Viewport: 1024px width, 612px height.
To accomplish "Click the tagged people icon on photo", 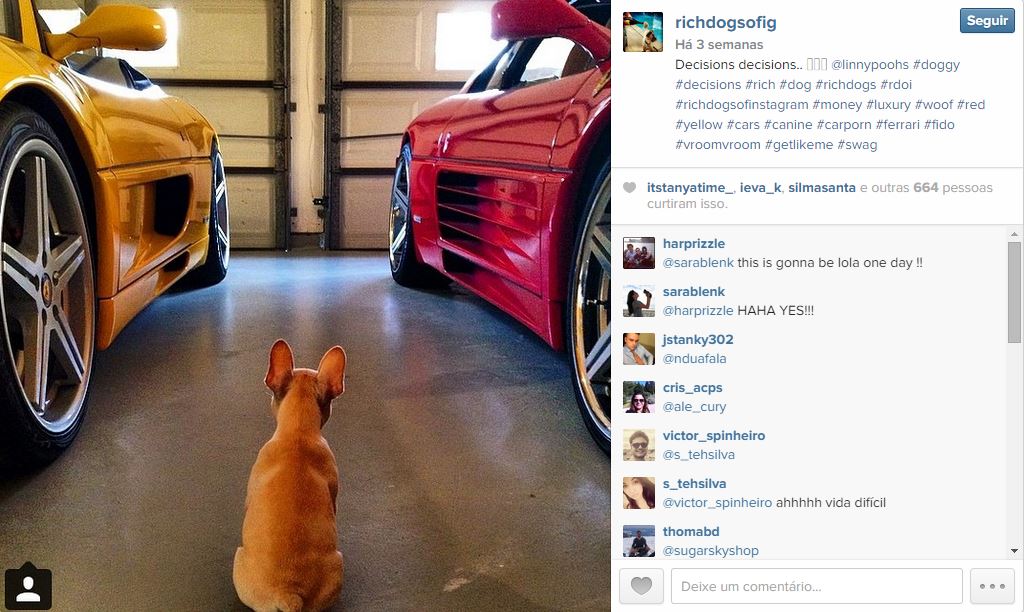I will click(28, 586).
